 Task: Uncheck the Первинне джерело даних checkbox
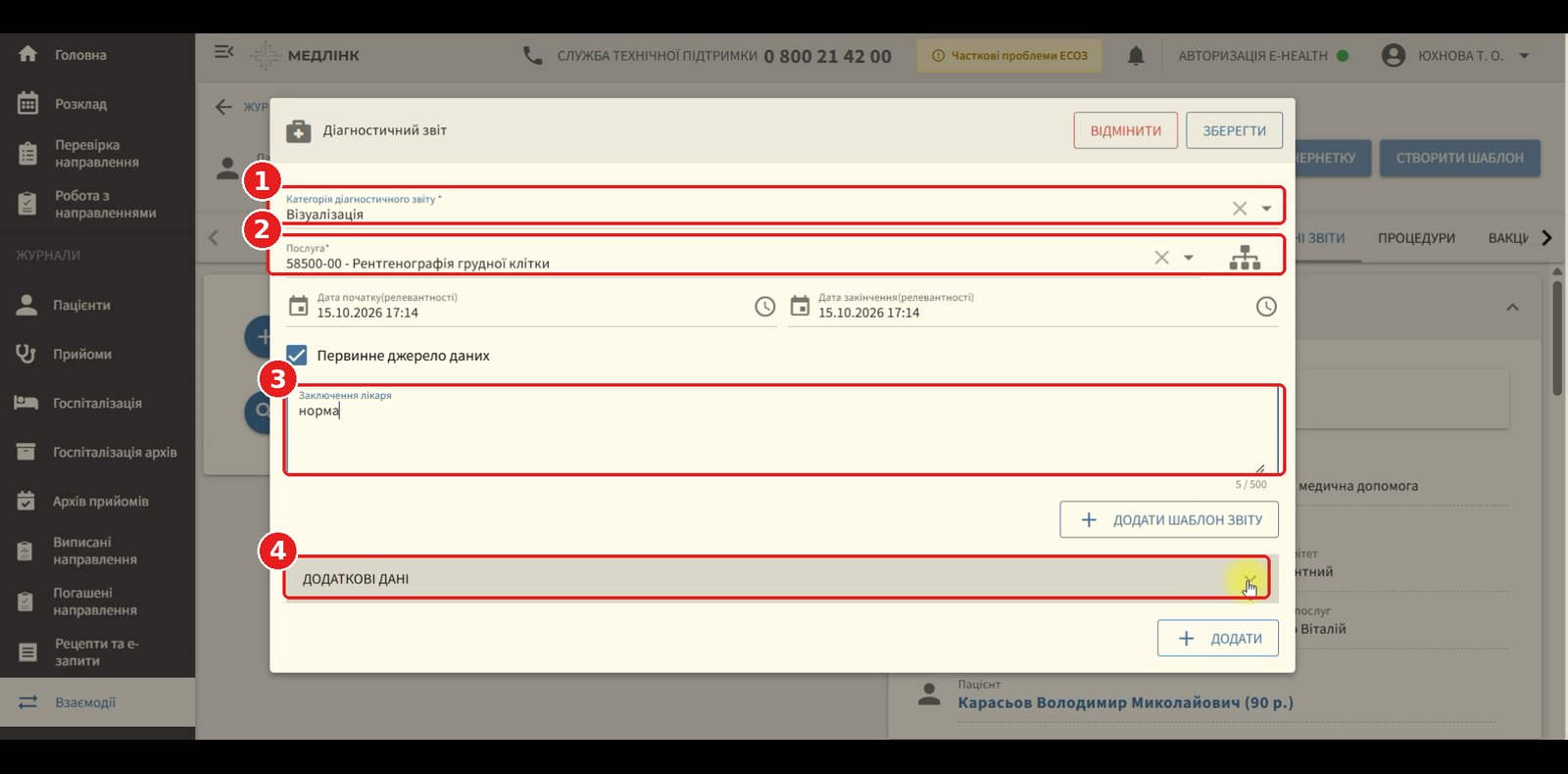pos(296,355)
